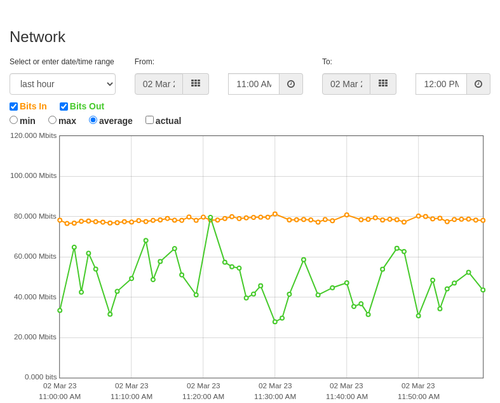Uncheck the Bits Out checkbox
Viewport: 500px width, 403px height.
pyautogui.click(x=64, y=106)
